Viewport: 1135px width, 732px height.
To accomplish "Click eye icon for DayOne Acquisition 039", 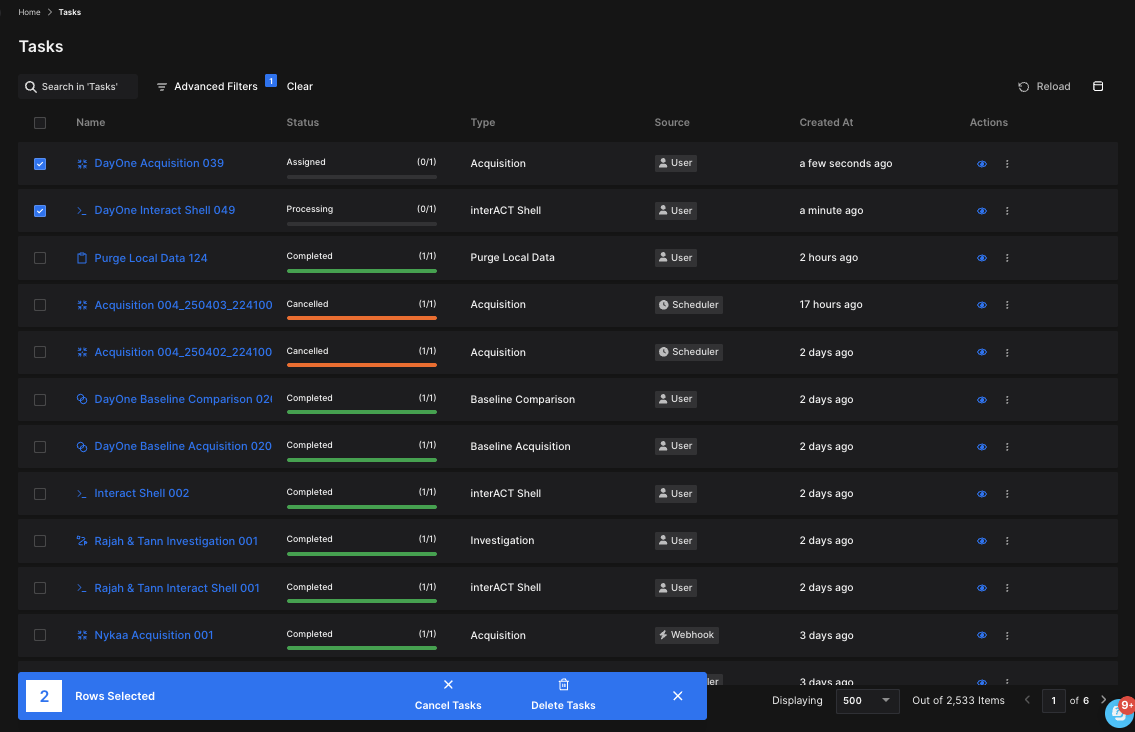I will coord(982,164).
